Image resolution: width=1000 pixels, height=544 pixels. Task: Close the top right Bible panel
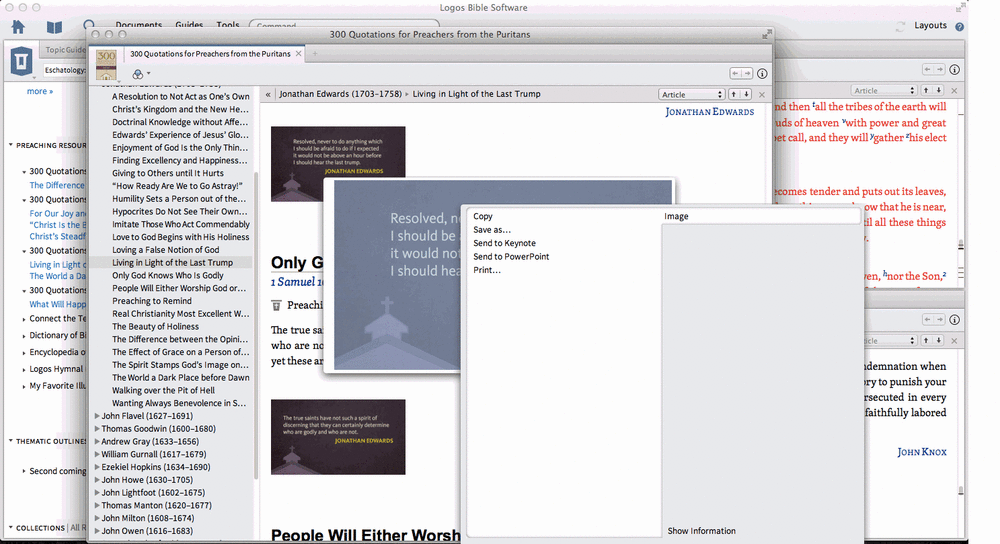point(954,91)
